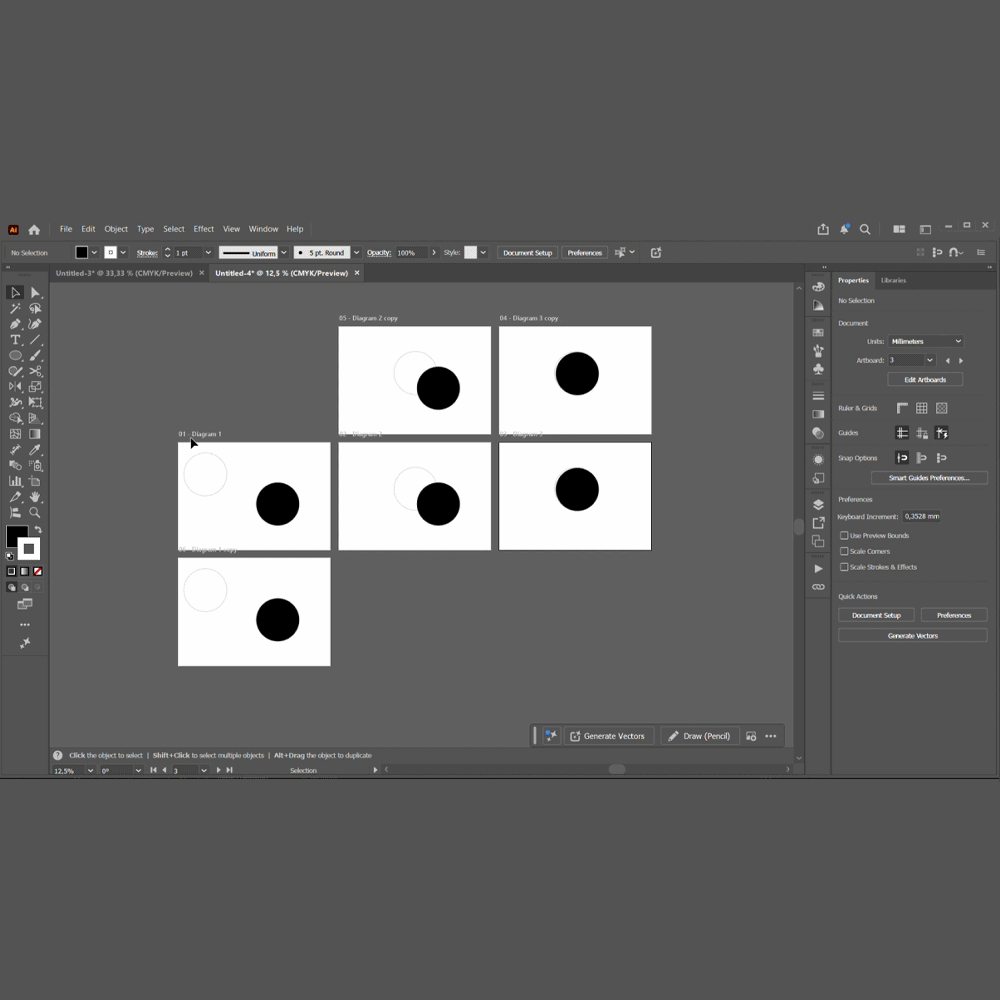Switch to the Libraries panel tab
The height and width of the screenshot is (1000, 1000).
[x=893, y=280]
